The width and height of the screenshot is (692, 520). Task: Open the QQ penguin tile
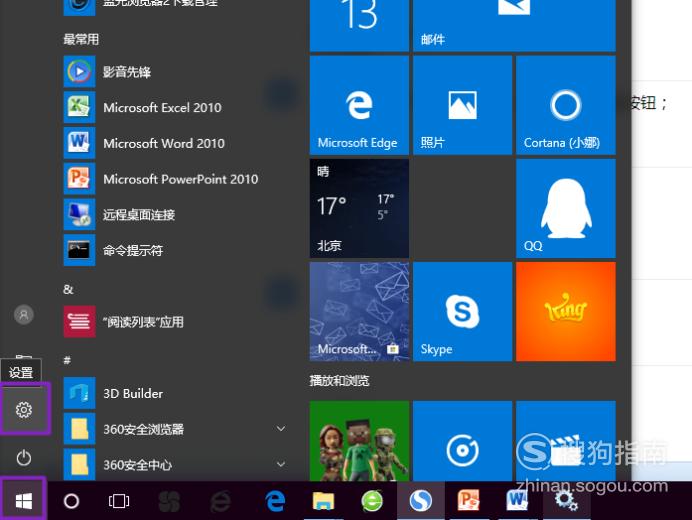click(x=566, y=208)
